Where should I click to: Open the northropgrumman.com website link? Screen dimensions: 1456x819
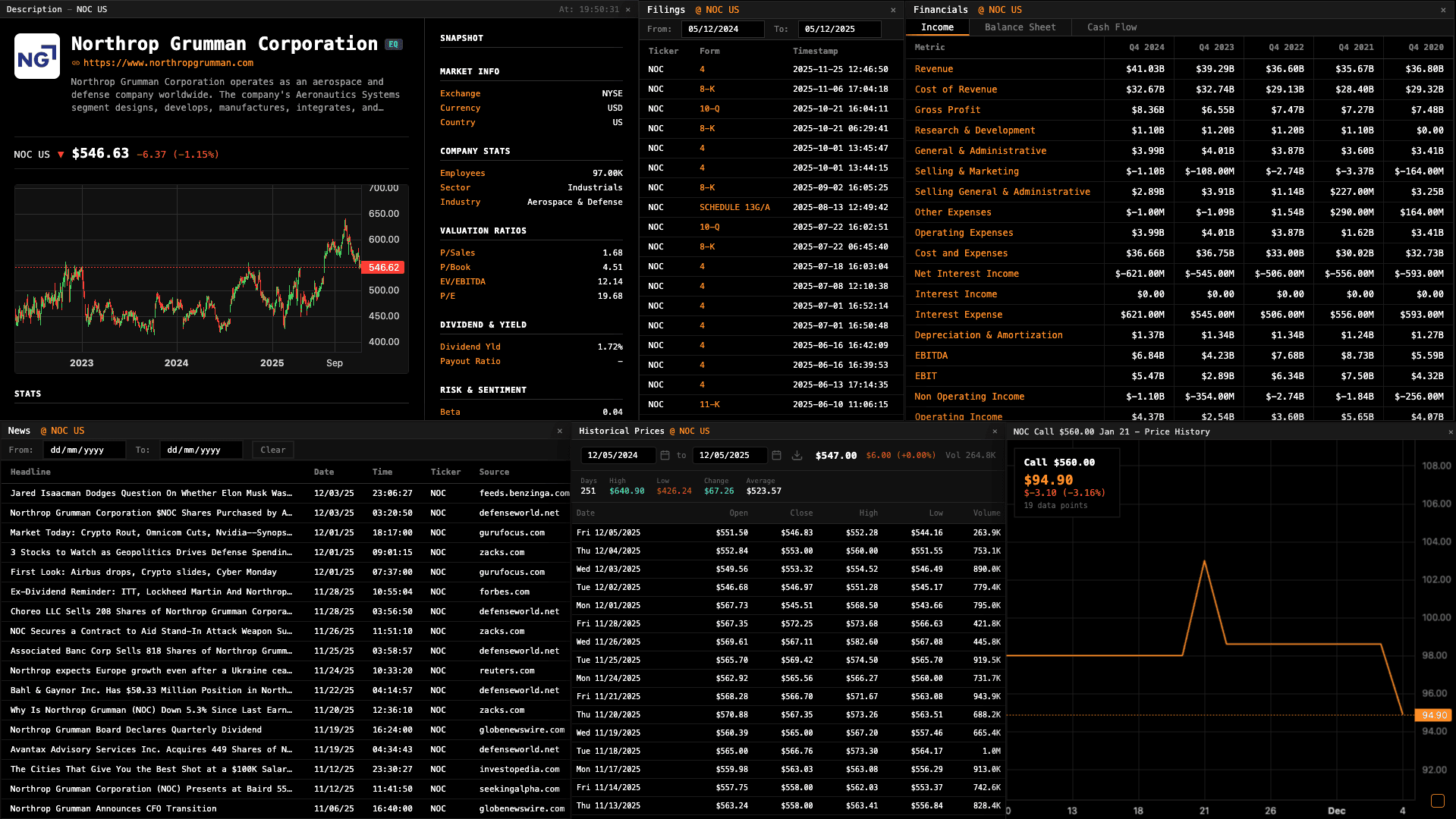click(168, 63)
